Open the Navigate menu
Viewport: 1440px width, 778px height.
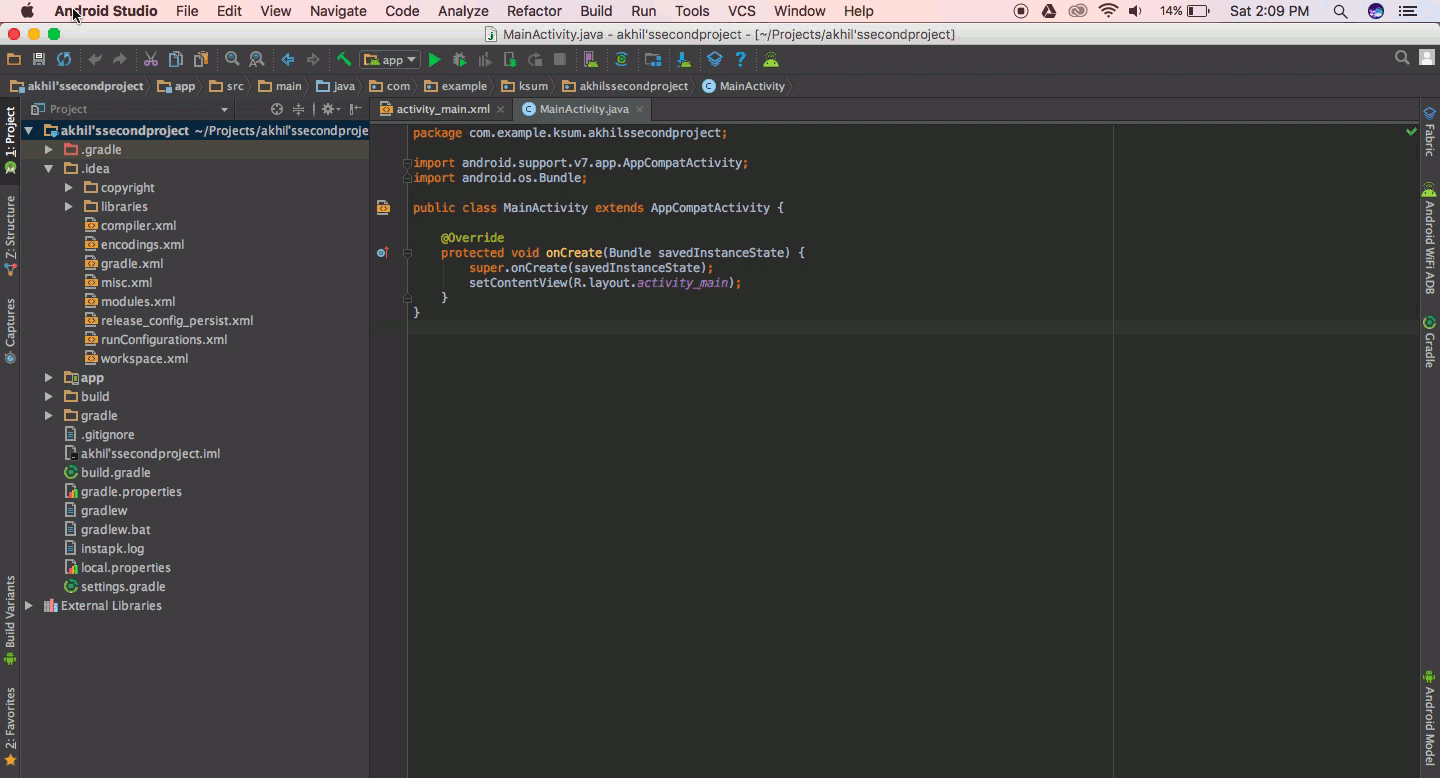(338, 11)
